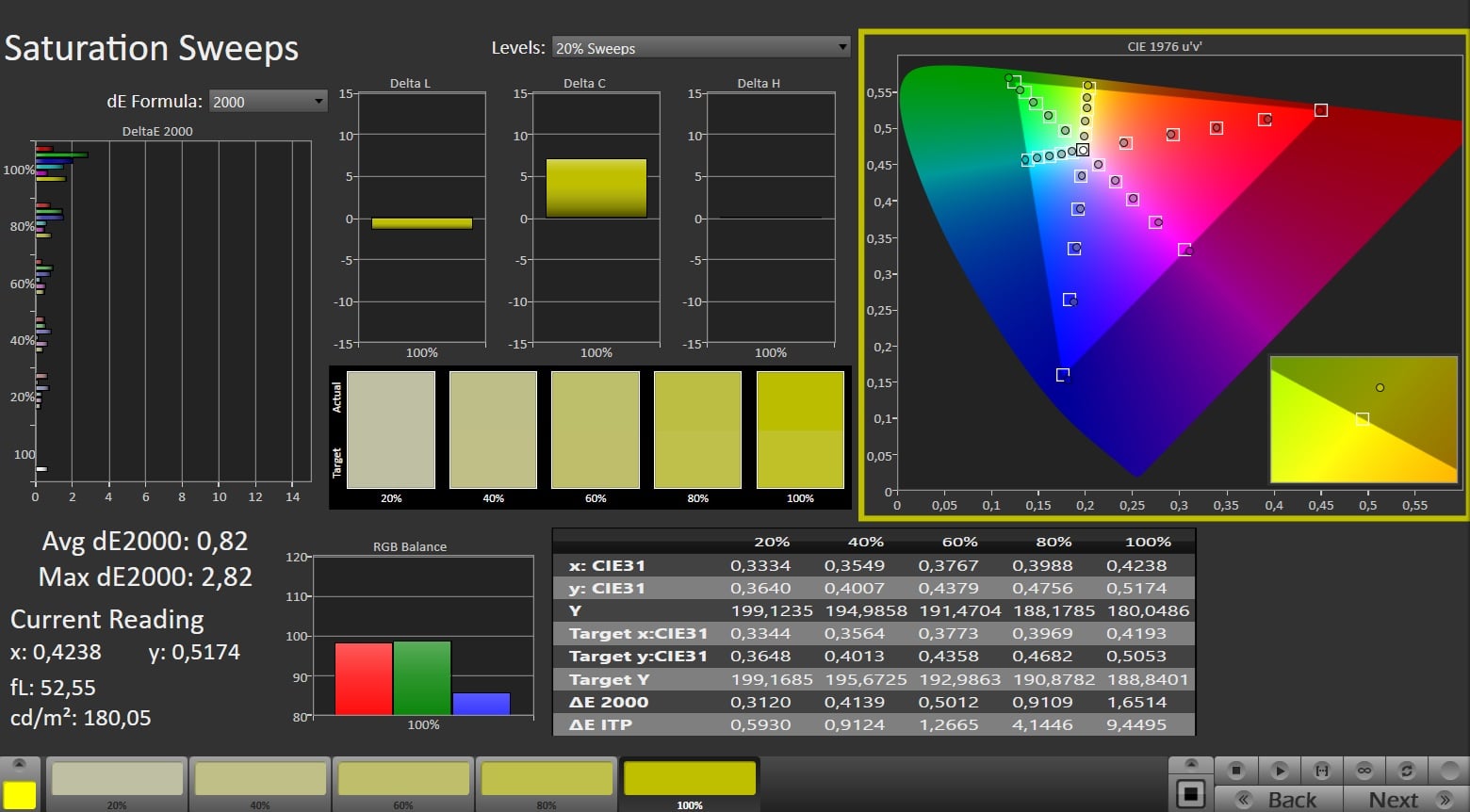Enable the infinity continuous-read icon
This screenshot has height=812, width=1470.
click(1364, 771)
